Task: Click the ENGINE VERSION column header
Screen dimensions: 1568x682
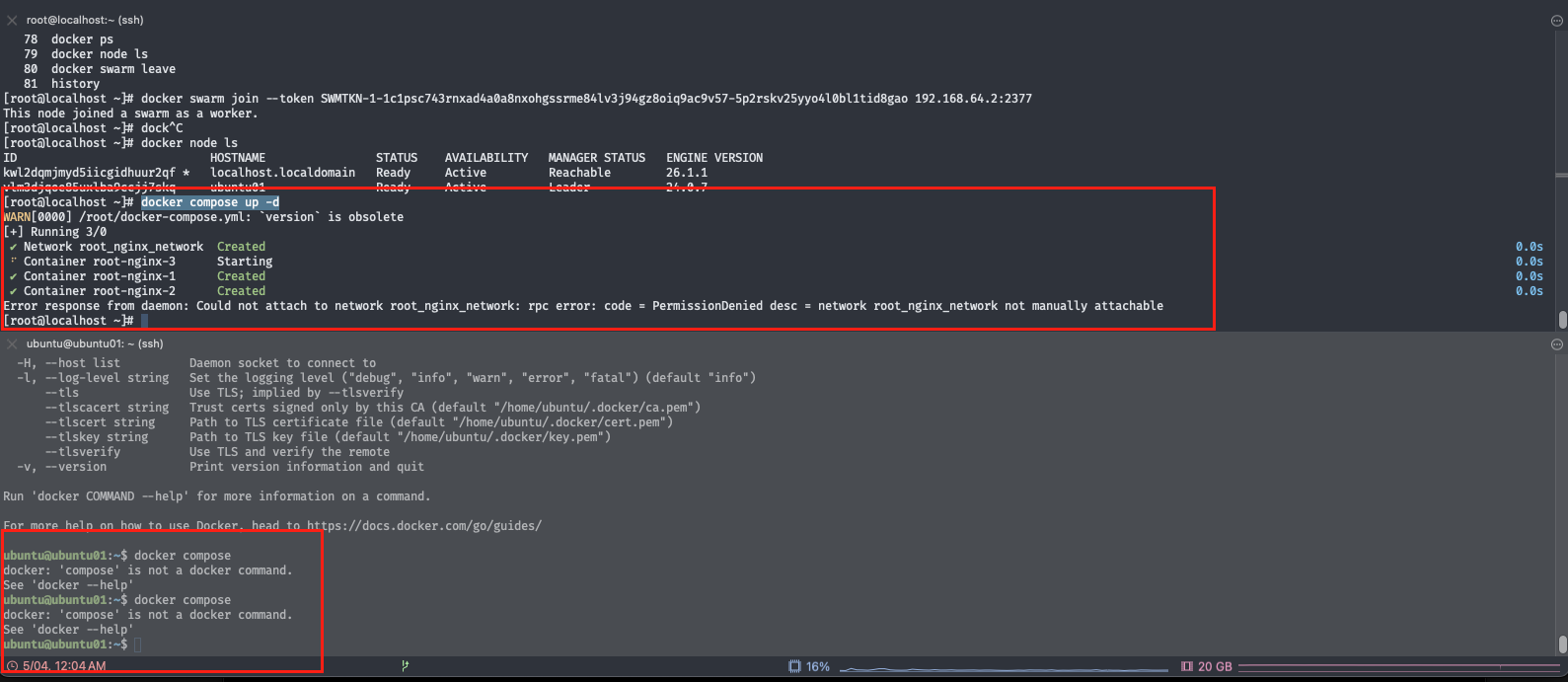Action: pyautogui.click(x=714, y=158)
